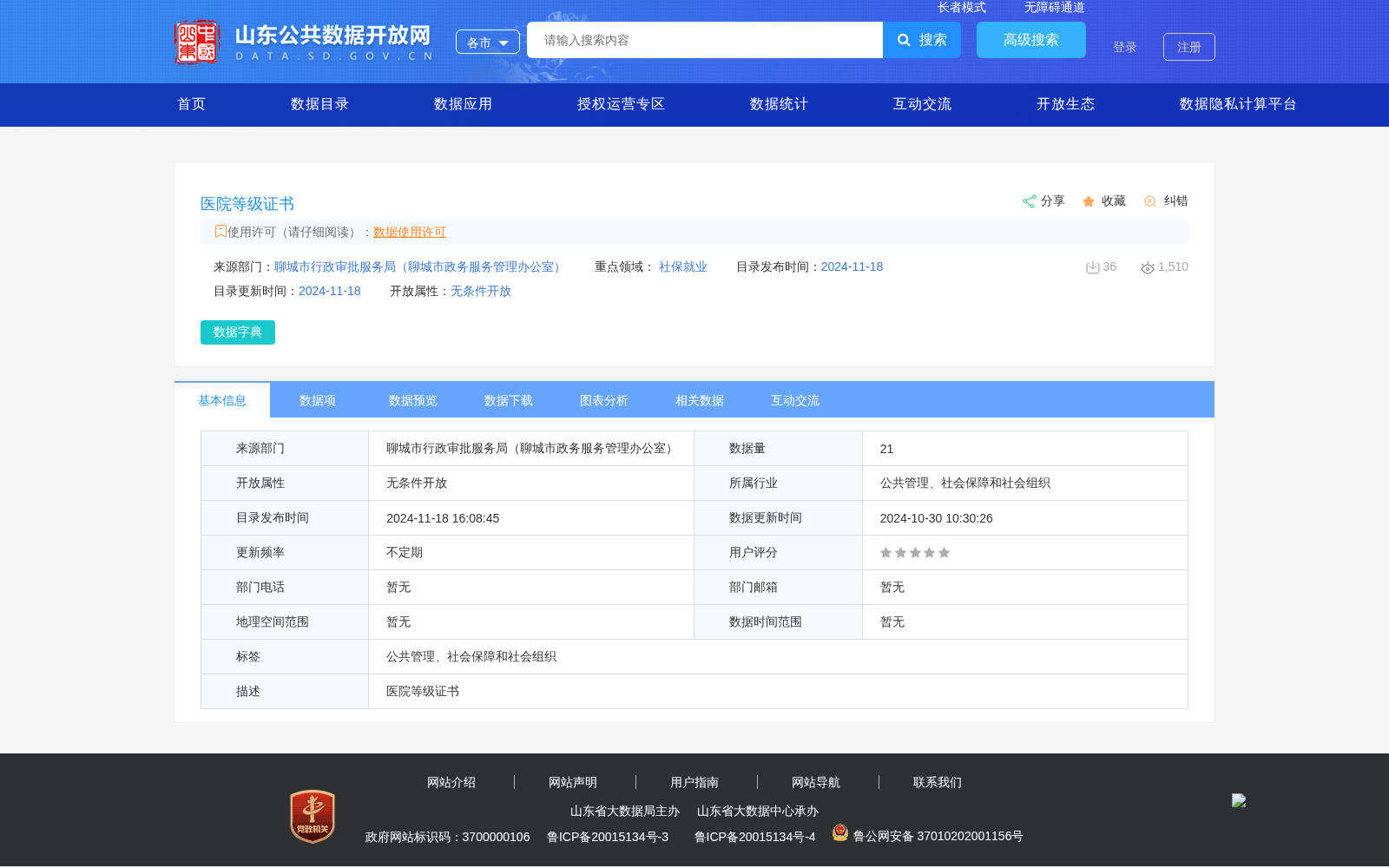
Task: Click the 网站导航 footer link
Action: (816, 782)
